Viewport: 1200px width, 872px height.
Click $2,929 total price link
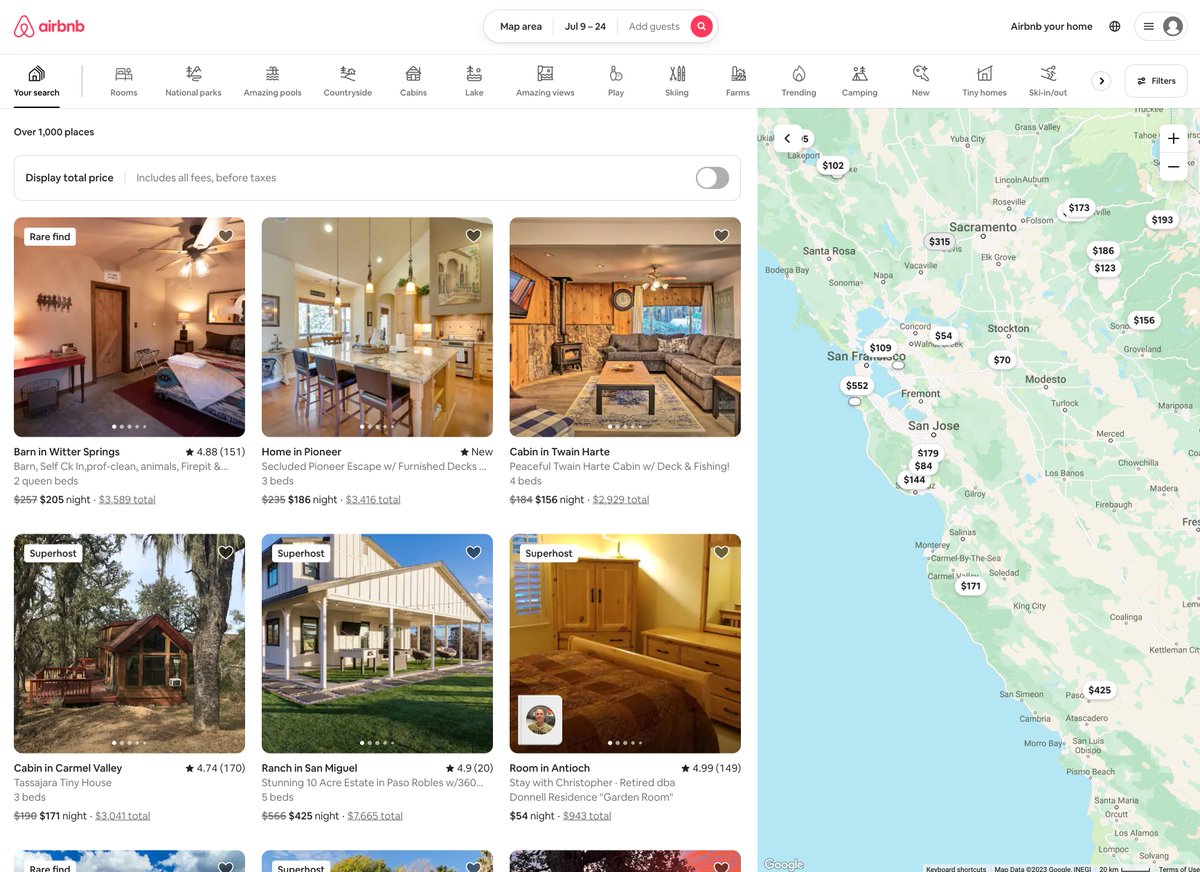click(621, 499)
